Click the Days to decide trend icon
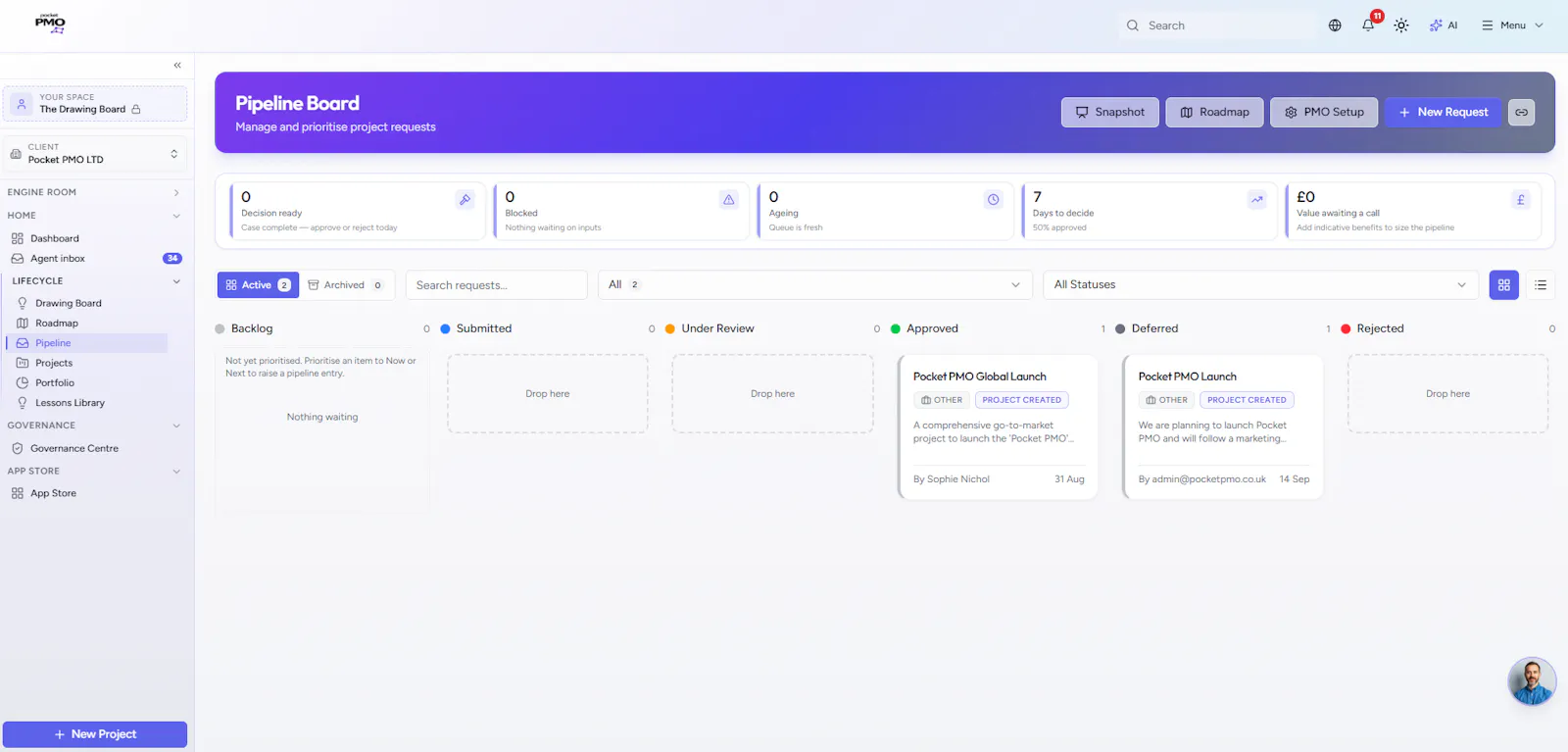Viewport: 1568px width, 752px height. tap(1256, 200)
